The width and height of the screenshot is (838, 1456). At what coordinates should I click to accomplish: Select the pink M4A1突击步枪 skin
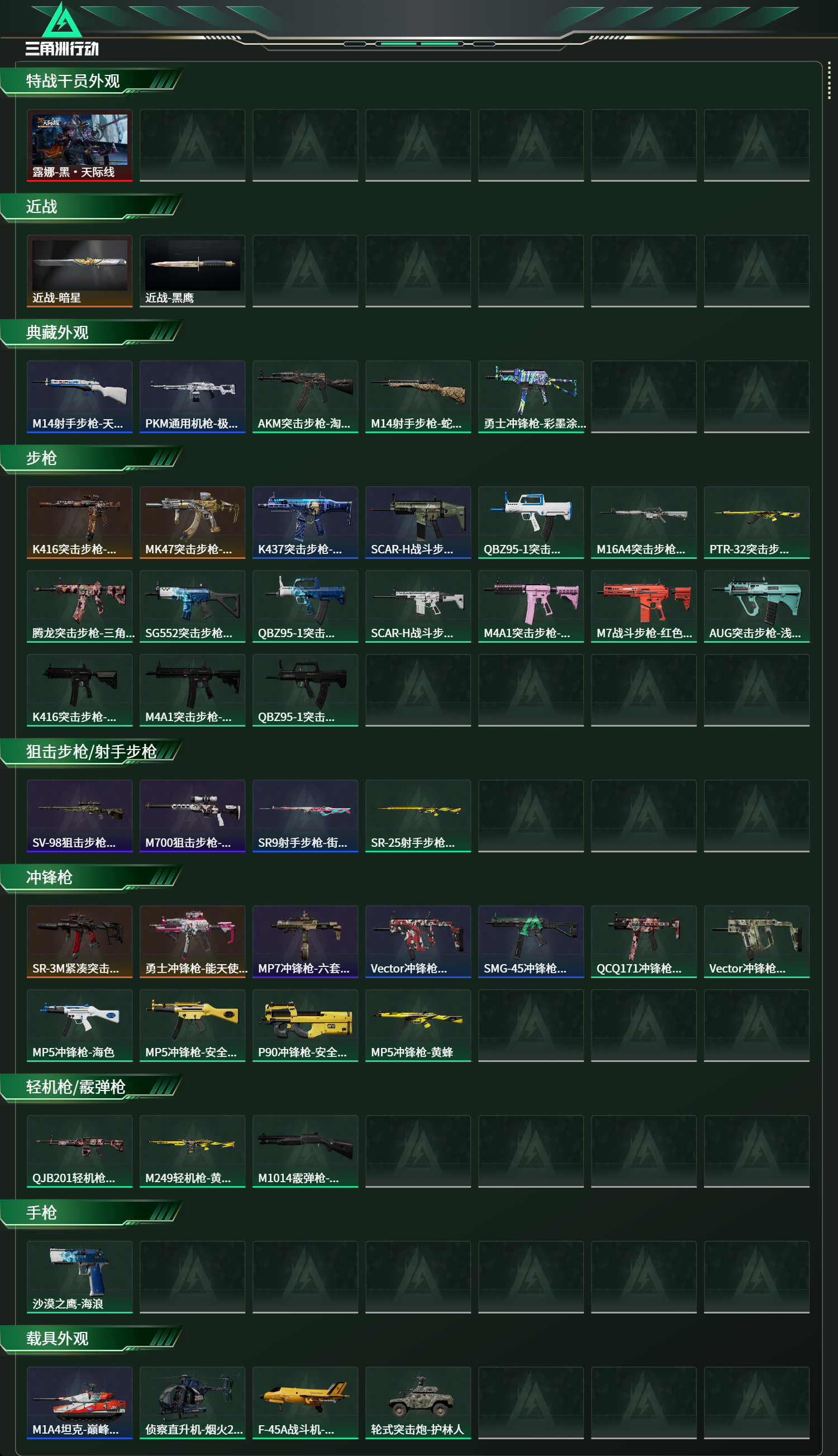tap(531, 606)
